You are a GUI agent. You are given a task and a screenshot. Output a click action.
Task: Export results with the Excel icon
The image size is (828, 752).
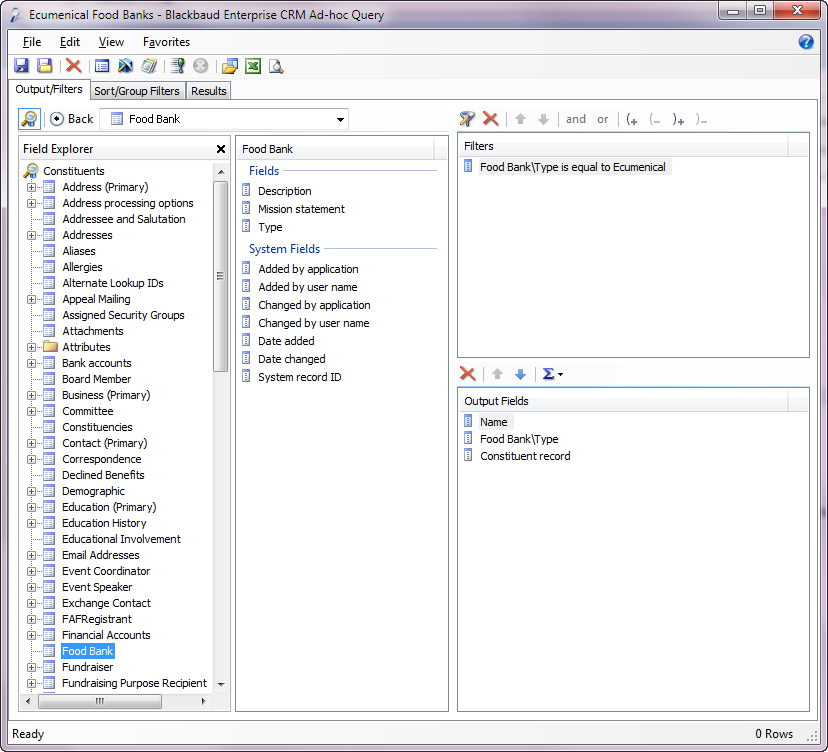[x=253, y=66]
